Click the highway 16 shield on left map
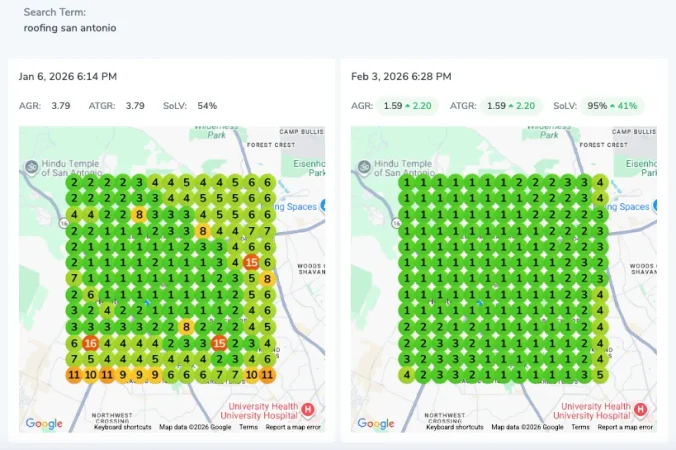This screenshot has height=450, width=676. [x=64, y=223]
